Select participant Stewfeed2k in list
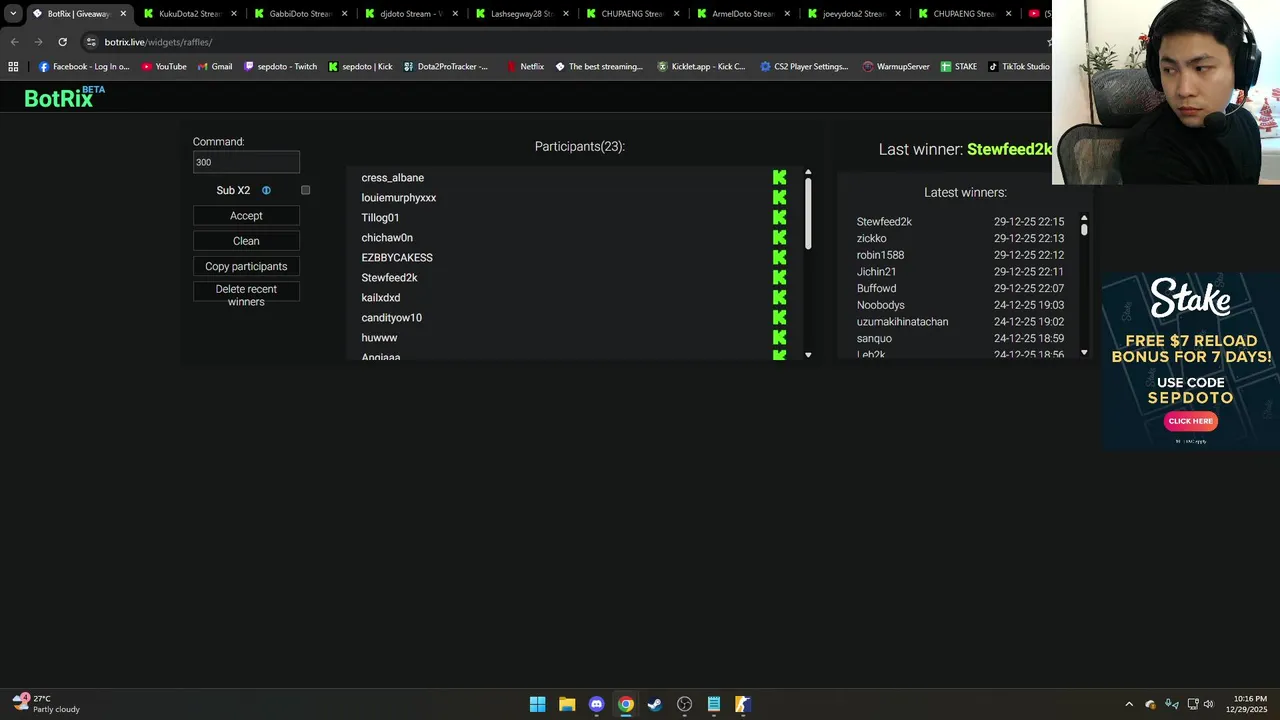1280x720 pixels. (x=390, y=278)
